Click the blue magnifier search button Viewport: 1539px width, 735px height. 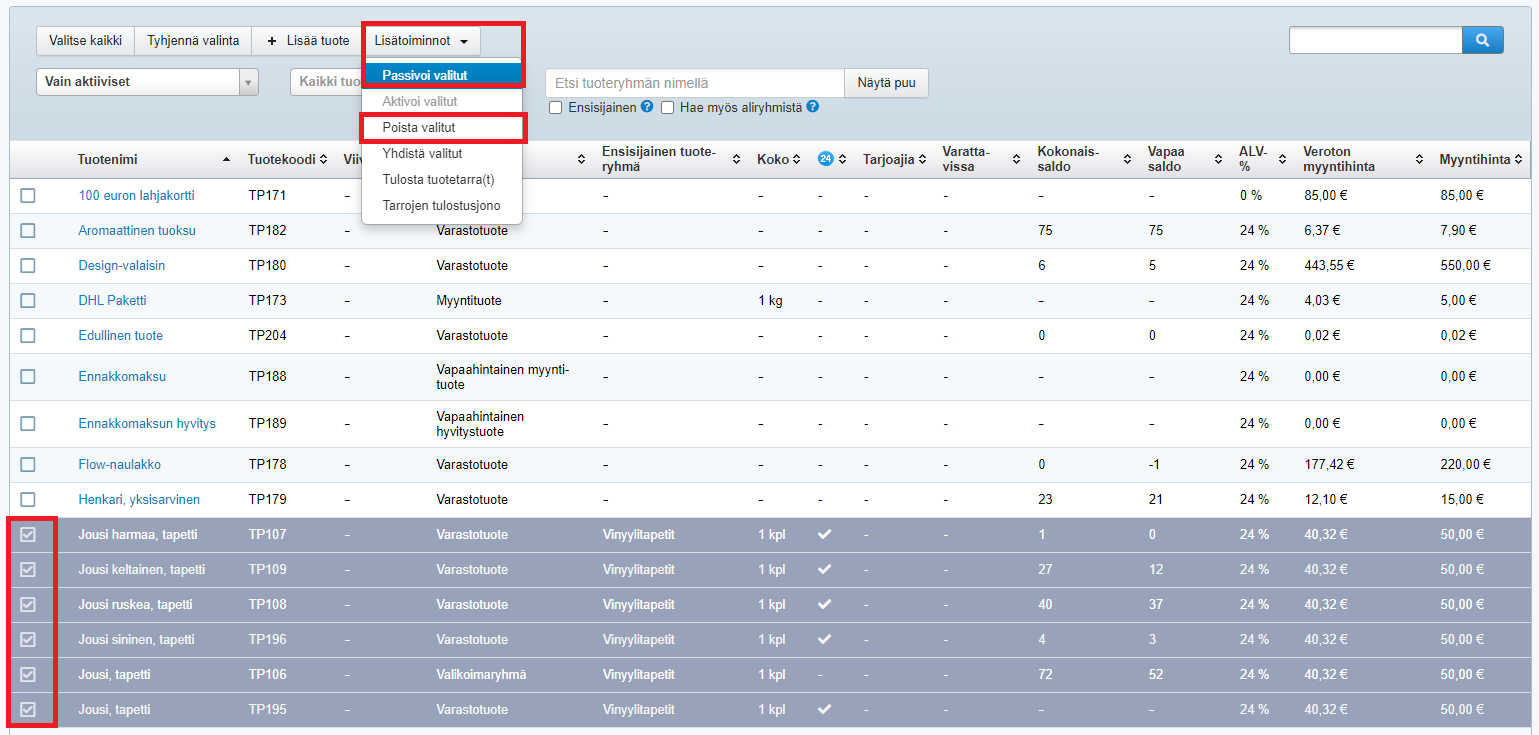click(x=1482, y=40)
